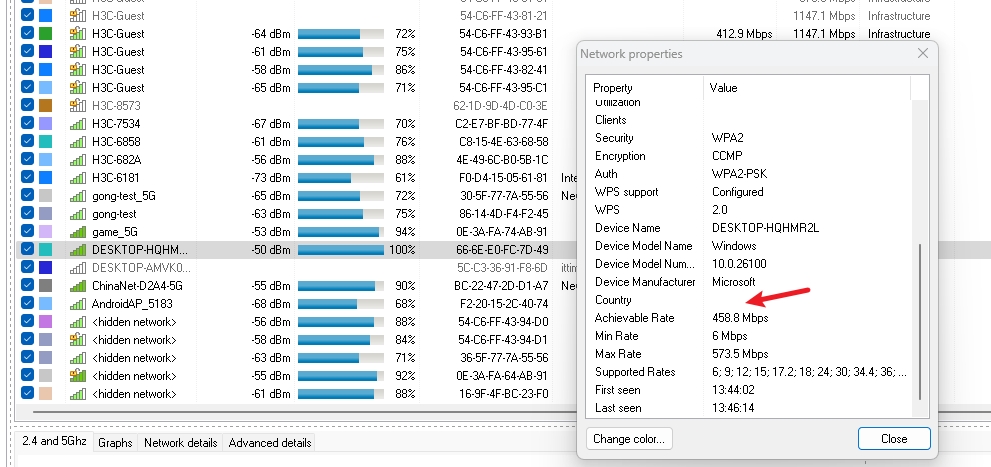Click the game_5G signal strength icon
The image size is (991, 467).
77,232
